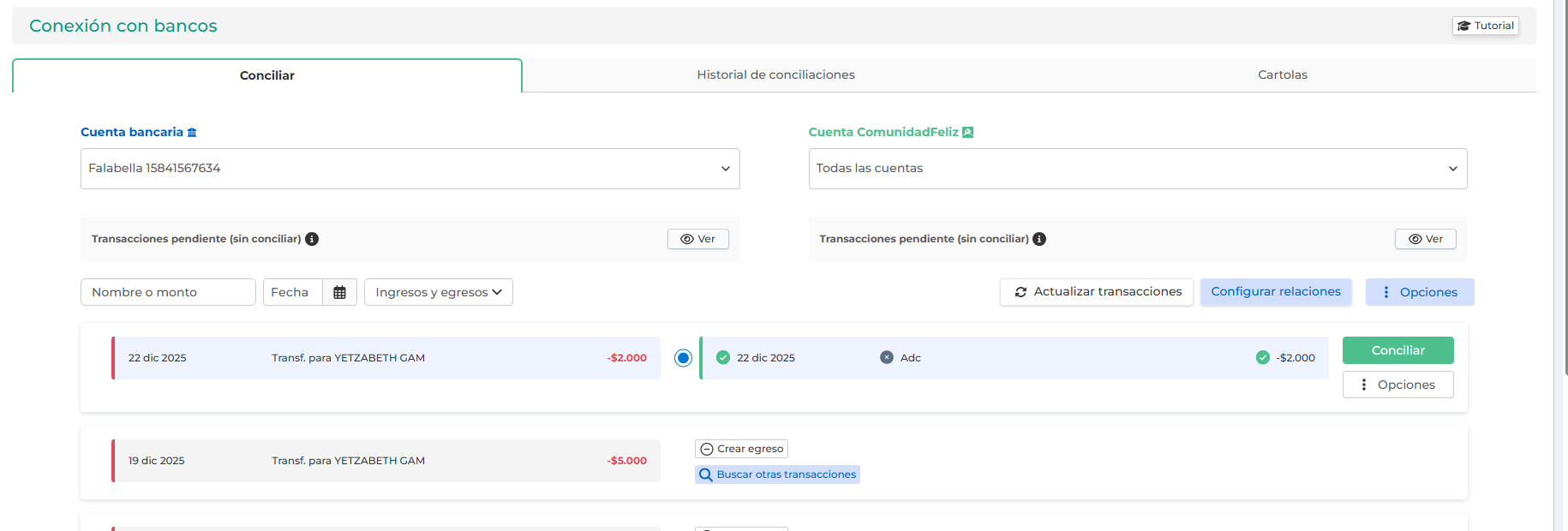Expand the Todas las cuentas dropdown
This screenshot has width=1568, height=531.
(1137, 169)
